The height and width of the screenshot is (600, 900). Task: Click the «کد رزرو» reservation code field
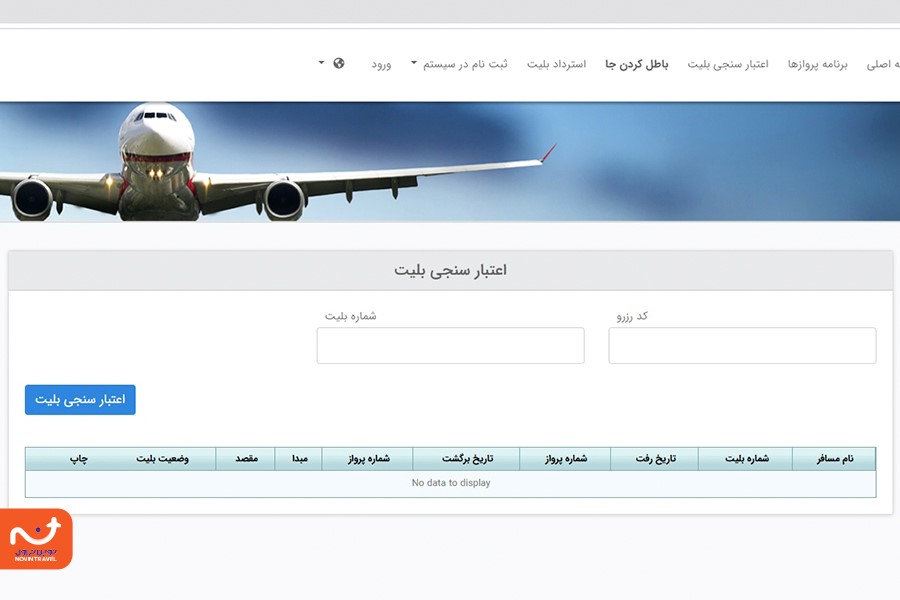[742, 345]
